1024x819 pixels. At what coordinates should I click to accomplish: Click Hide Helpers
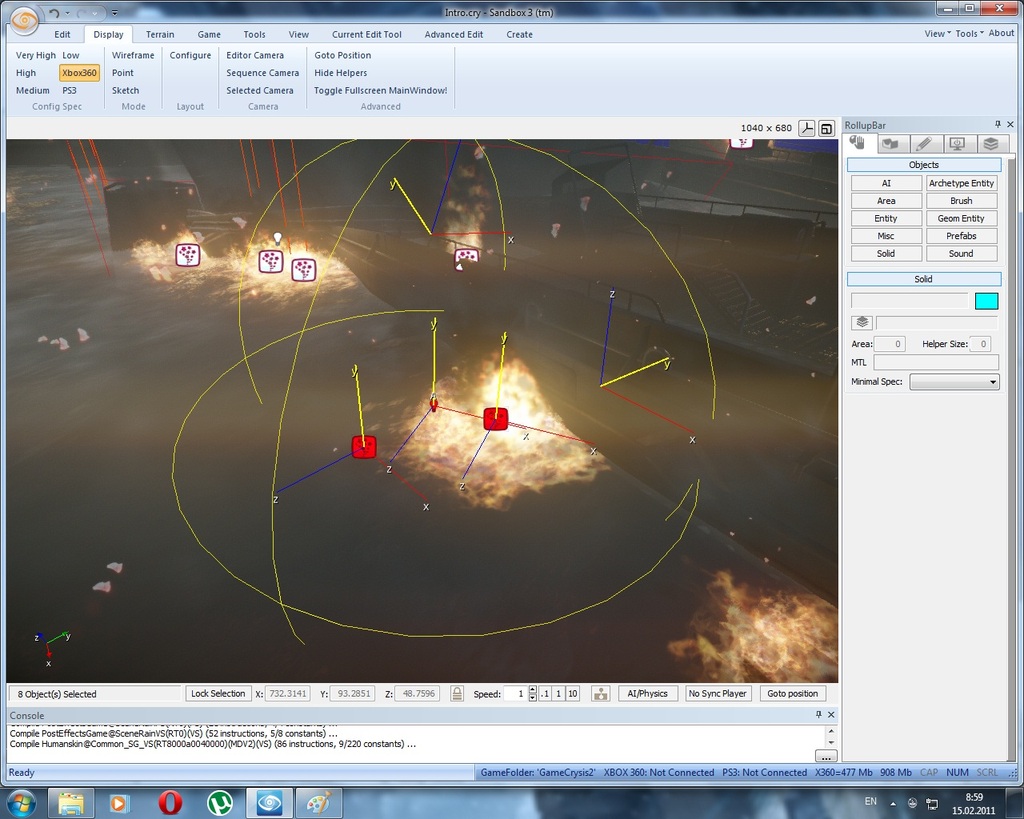341,73
